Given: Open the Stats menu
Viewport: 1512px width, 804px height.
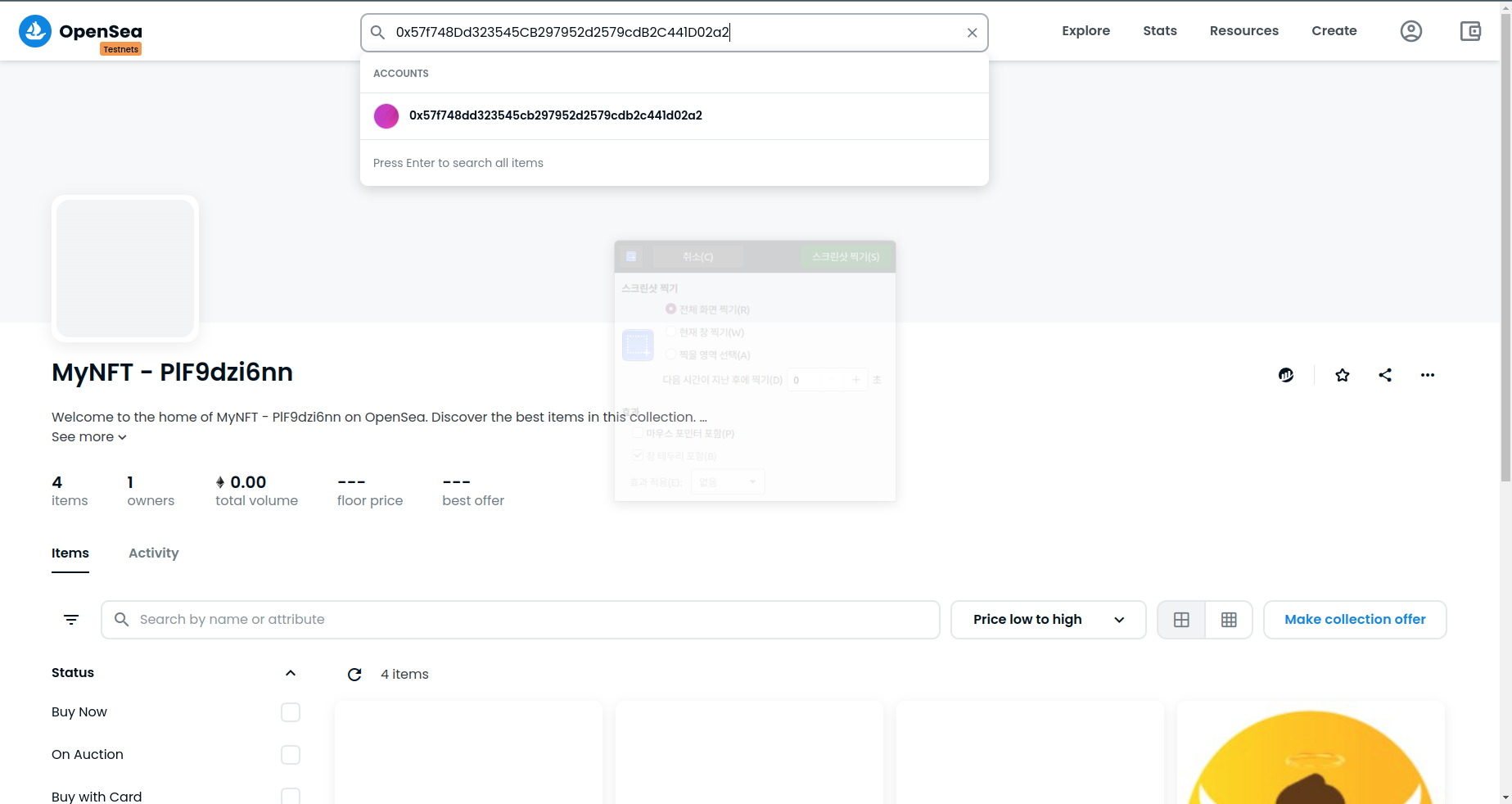Looking at the screenshot, I should click(x=1160, y=31).
